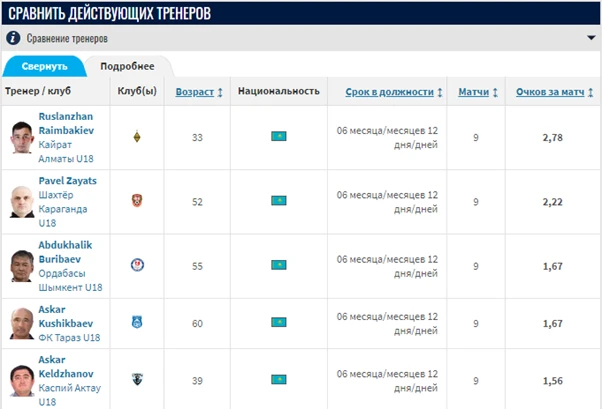Click the FK Taraz club crest icon
This screenshot has height=409, width=602.
(137, 322)
